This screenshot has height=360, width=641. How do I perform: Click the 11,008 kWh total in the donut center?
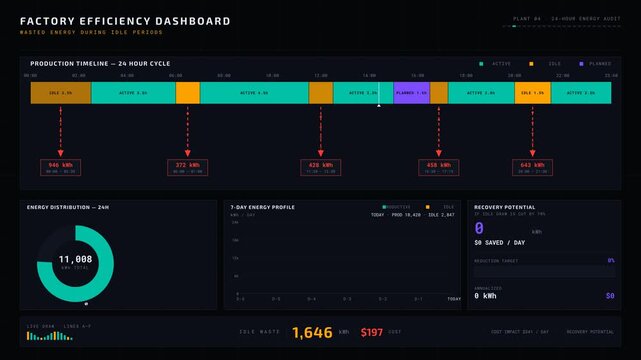(x=75, y=259)
